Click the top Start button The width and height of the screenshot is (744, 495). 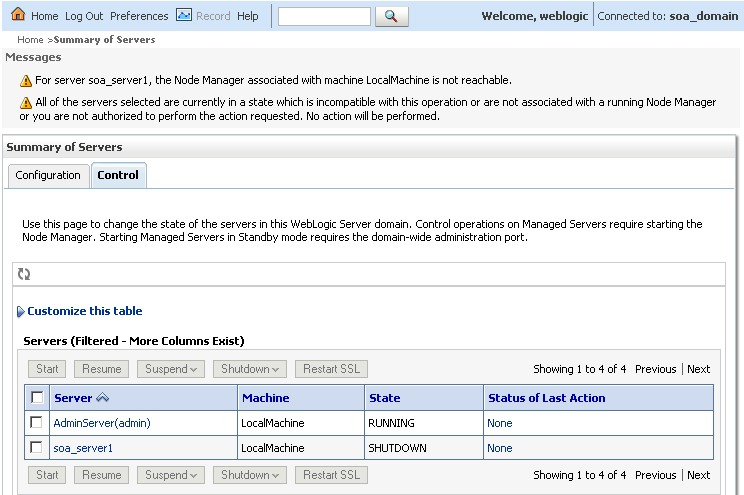pos(47,369)
